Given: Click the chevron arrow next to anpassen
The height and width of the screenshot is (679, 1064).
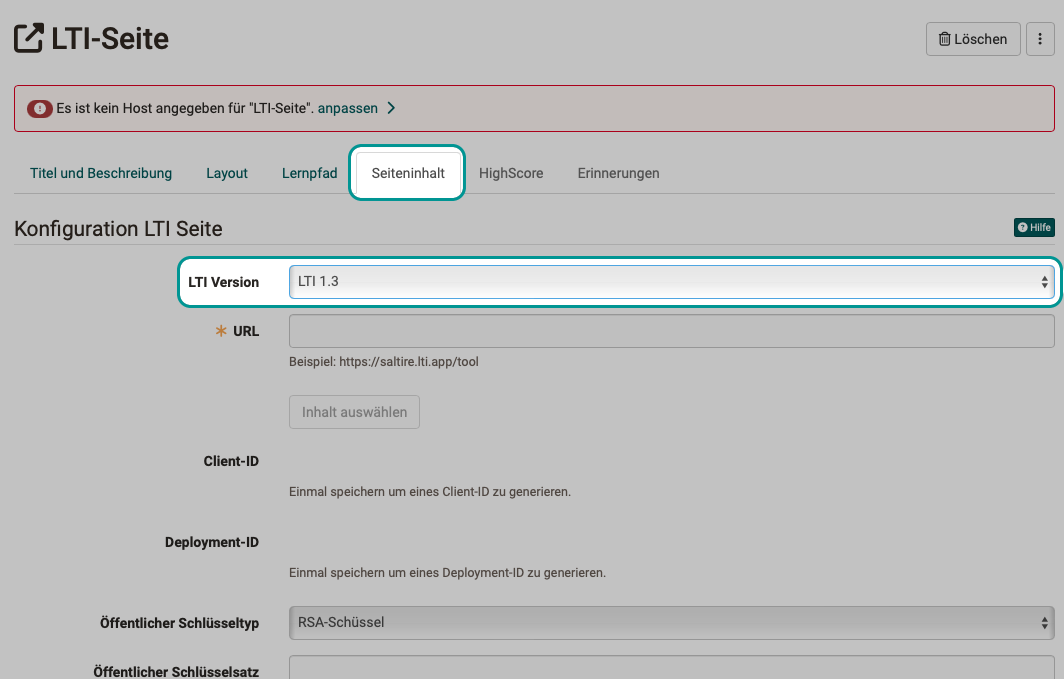Looking at the screenshot, I should 391,108.
